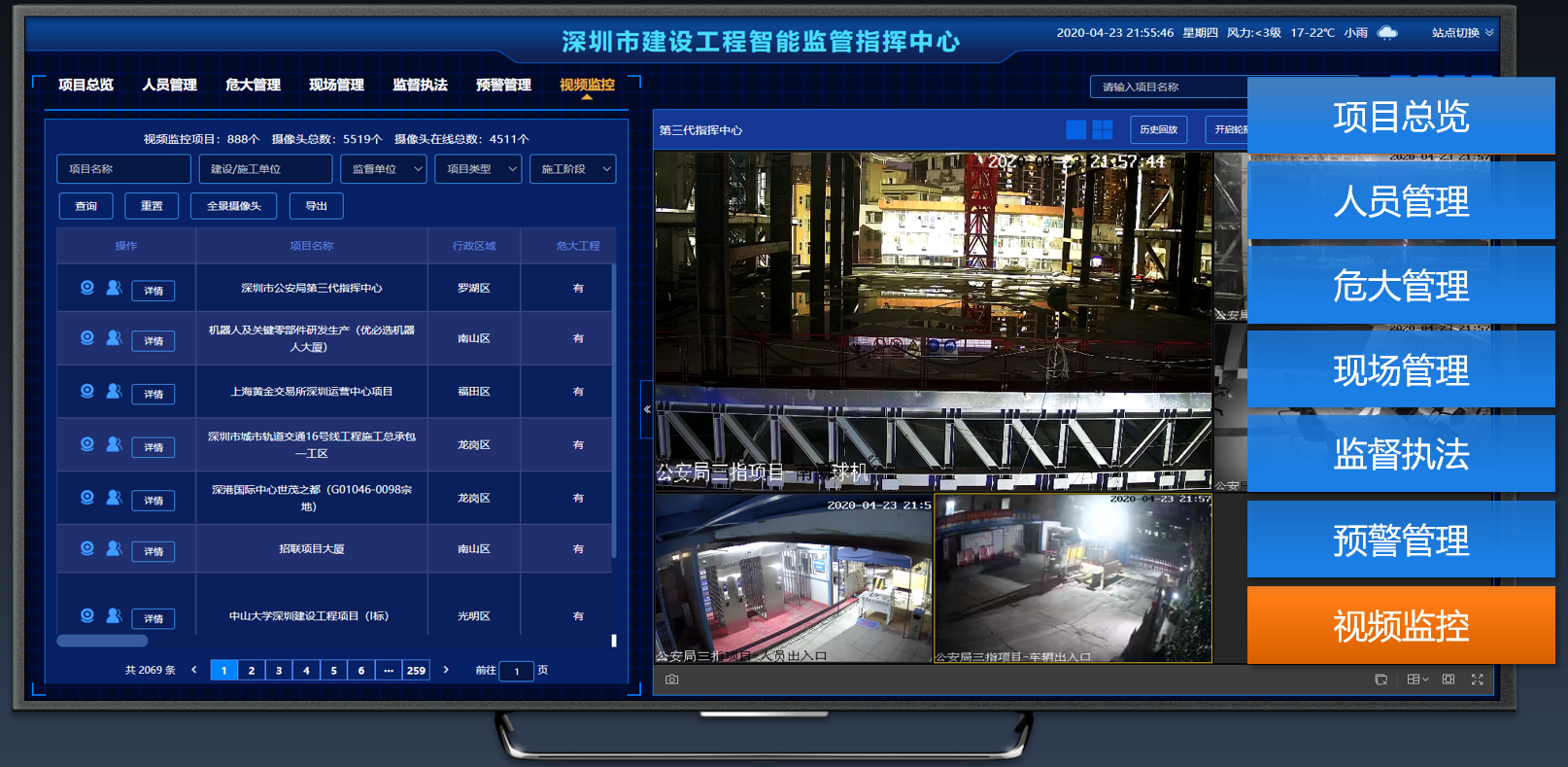
Task: Open personnel icon in 中山大学深圳建设工程项目 row
Action: point(114,615)
